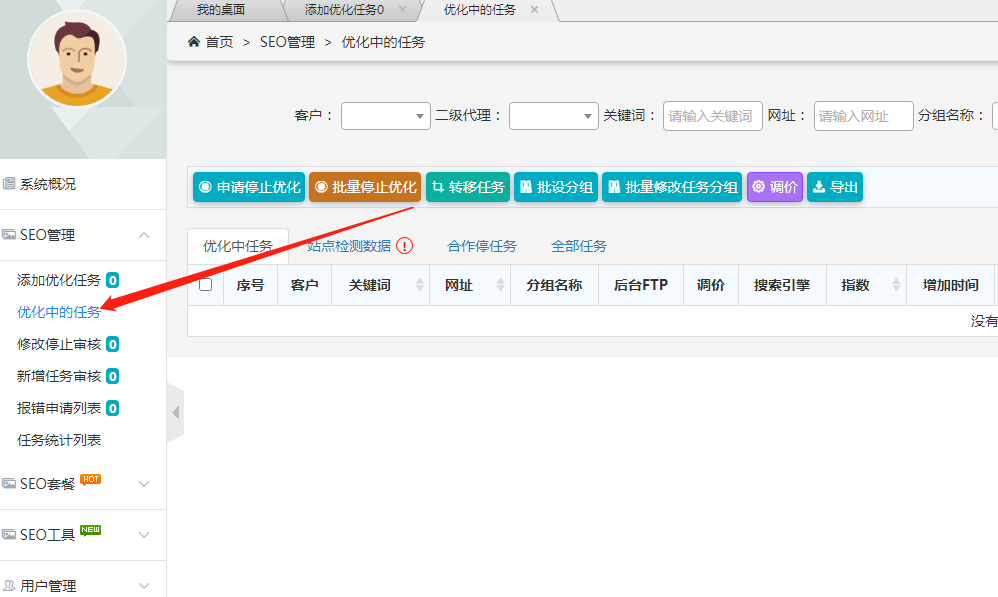Toggle the select-all checkbox in table header
This screenshot has width=998, height=597.
tap(206, 285)
